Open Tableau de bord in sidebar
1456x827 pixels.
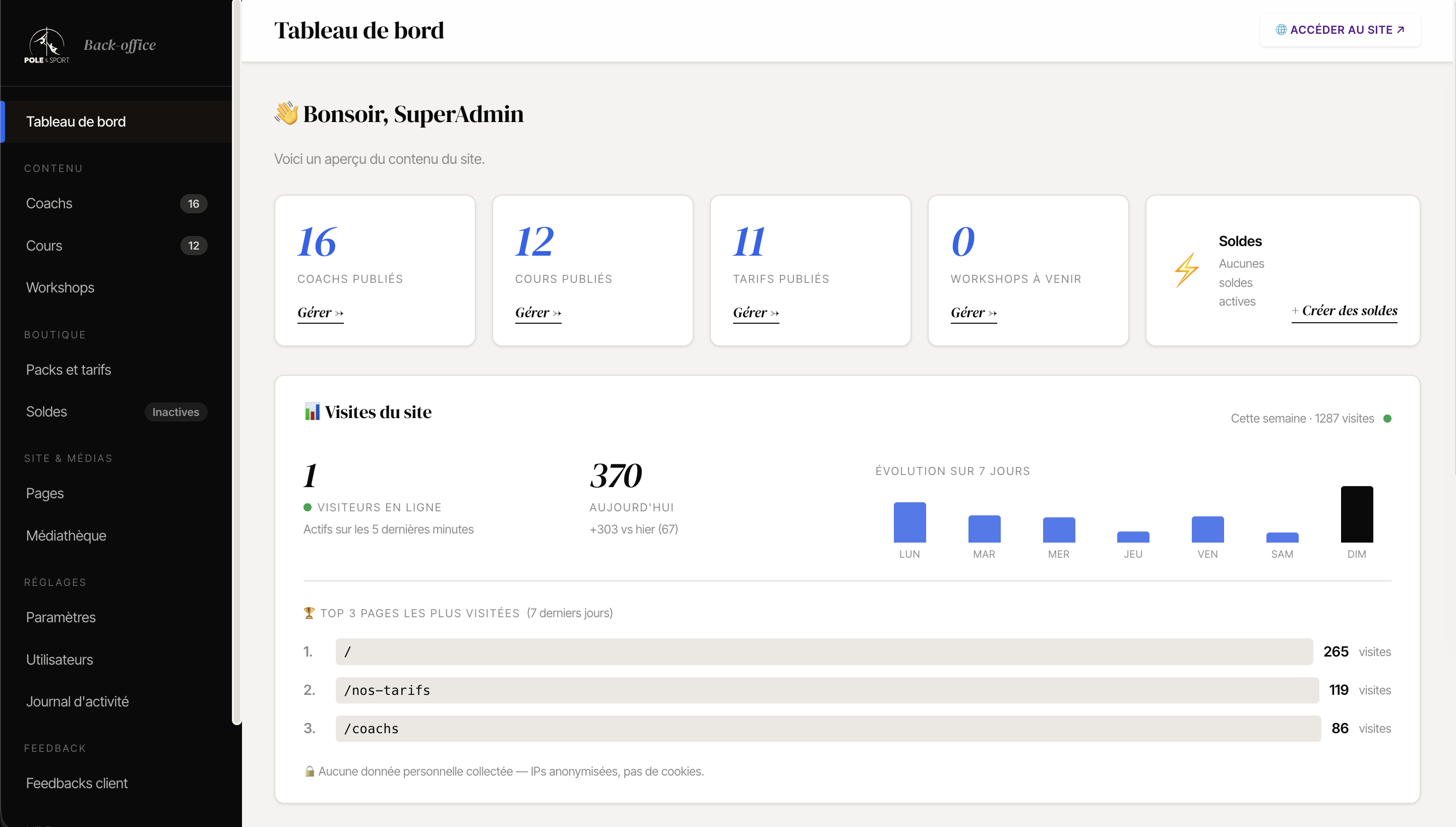pyautogui.click(x=116, y=122)
